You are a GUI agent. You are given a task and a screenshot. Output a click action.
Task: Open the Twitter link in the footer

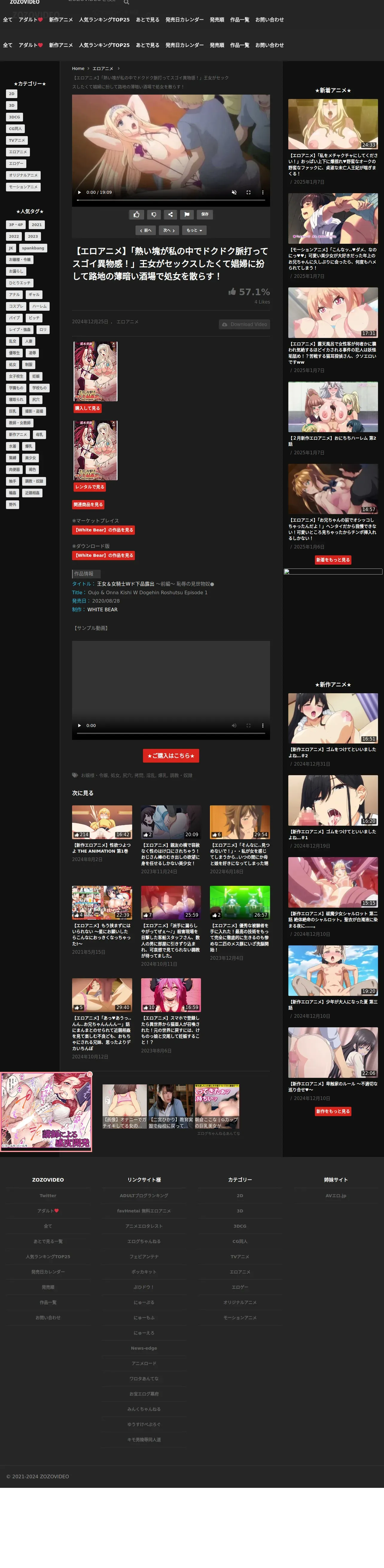coord(48,1195)
